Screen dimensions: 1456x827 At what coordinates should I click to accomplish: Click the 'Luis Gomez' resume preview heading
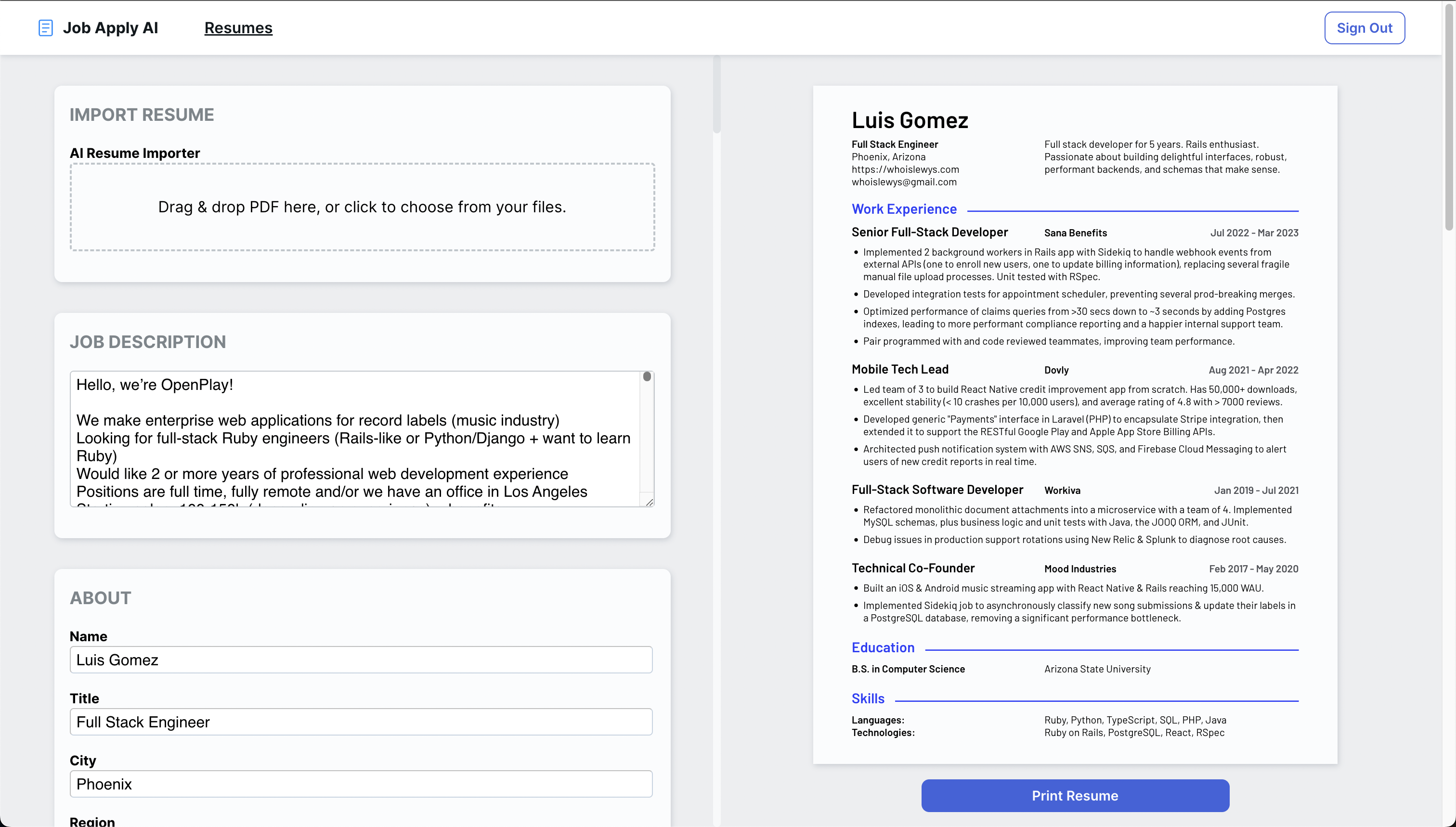910,120
